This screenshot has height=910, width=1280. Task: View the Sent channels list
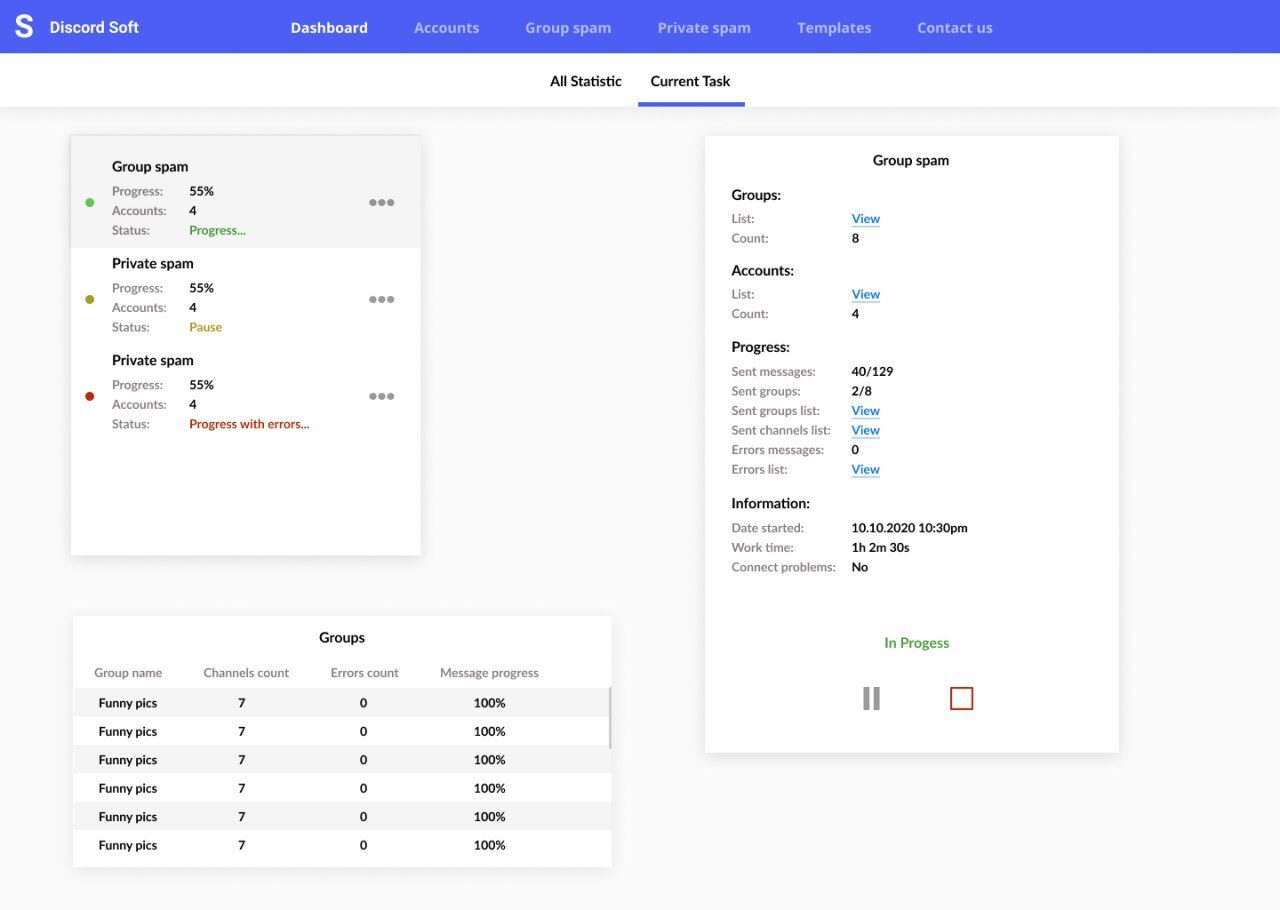tap(865, 430)
